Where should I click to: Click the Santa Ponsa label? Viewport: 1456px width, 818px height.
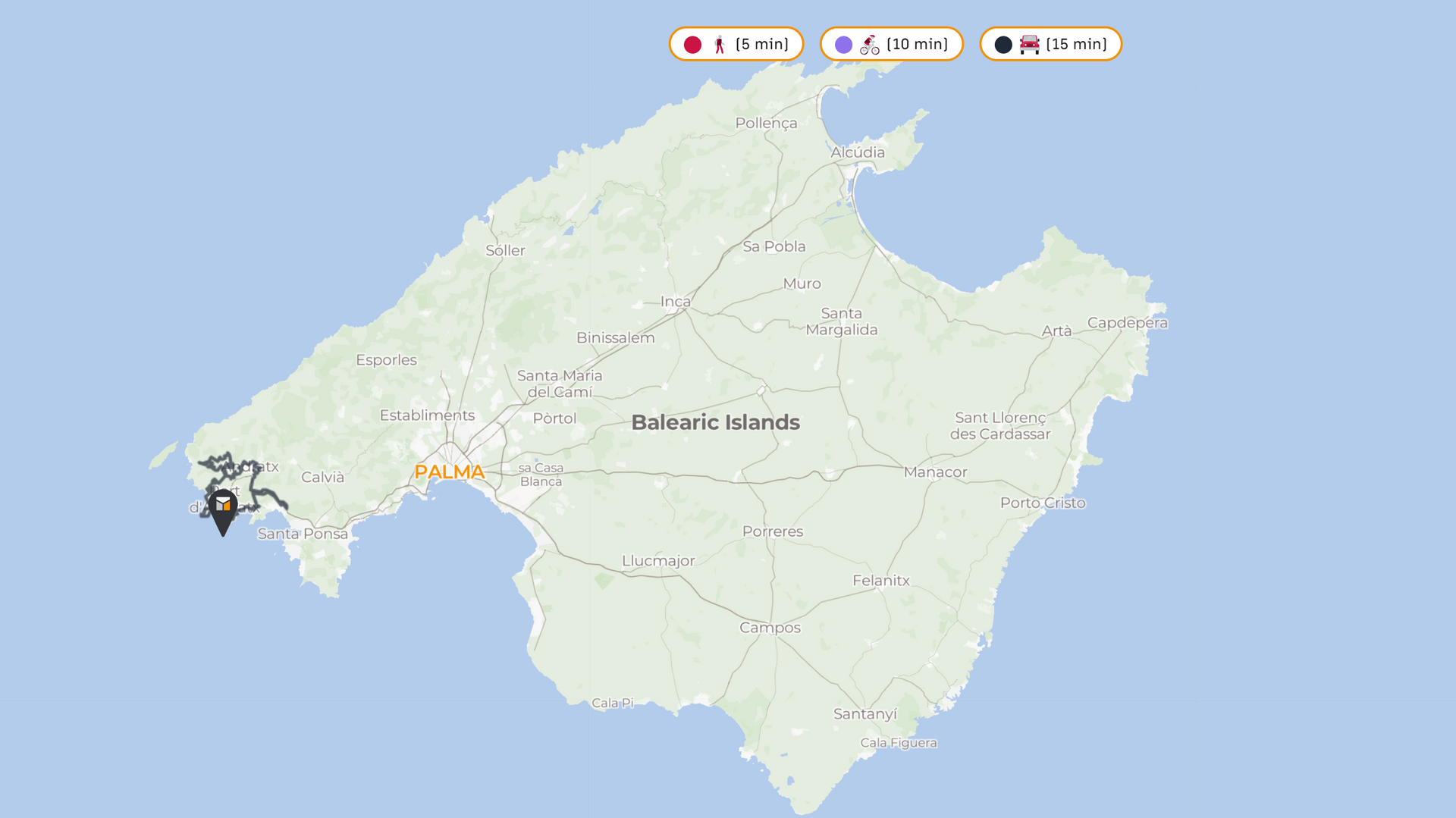point(303,534)
